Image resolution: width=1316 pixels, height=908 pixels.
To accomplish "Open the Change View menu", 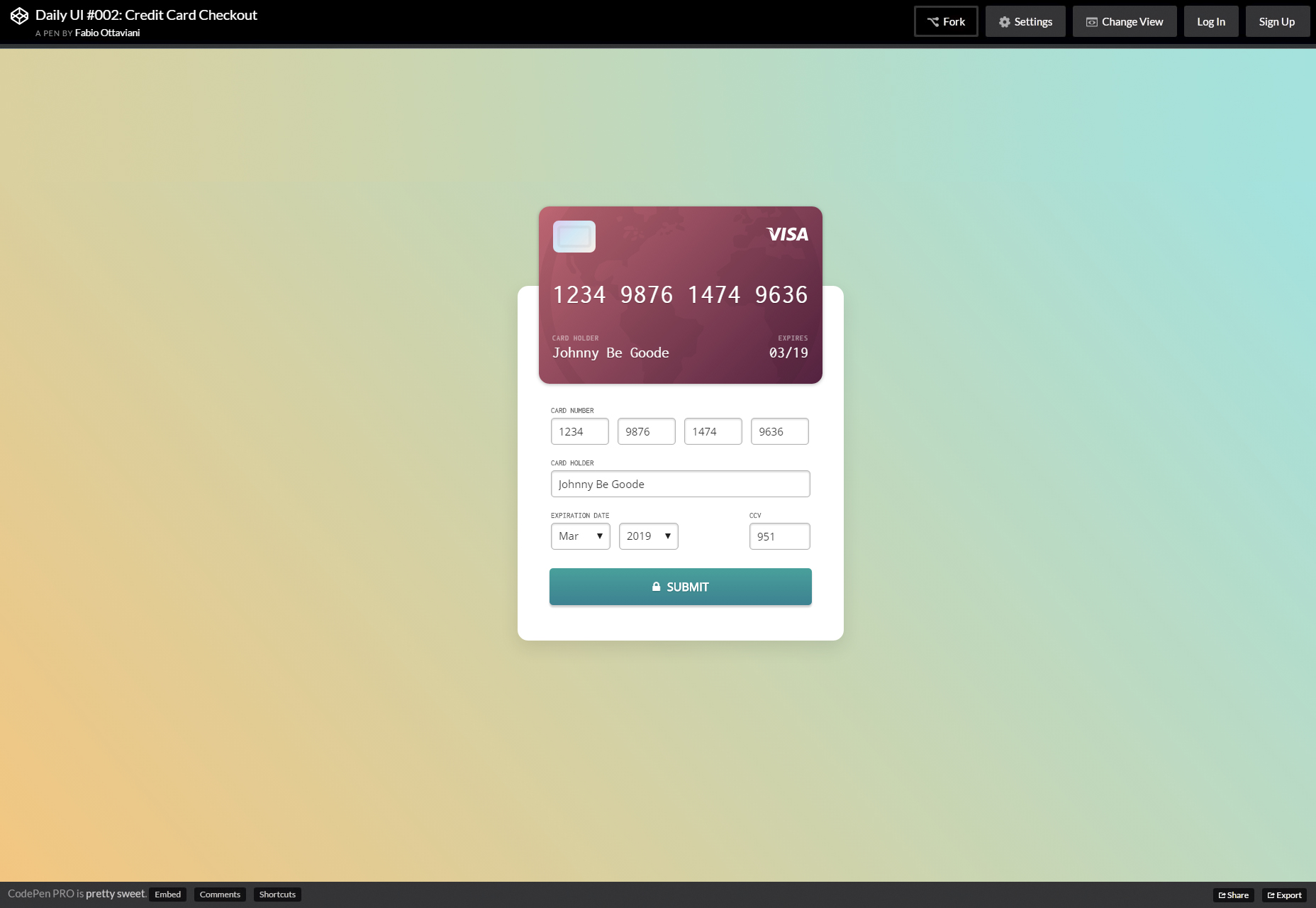I will (1125, 21).
